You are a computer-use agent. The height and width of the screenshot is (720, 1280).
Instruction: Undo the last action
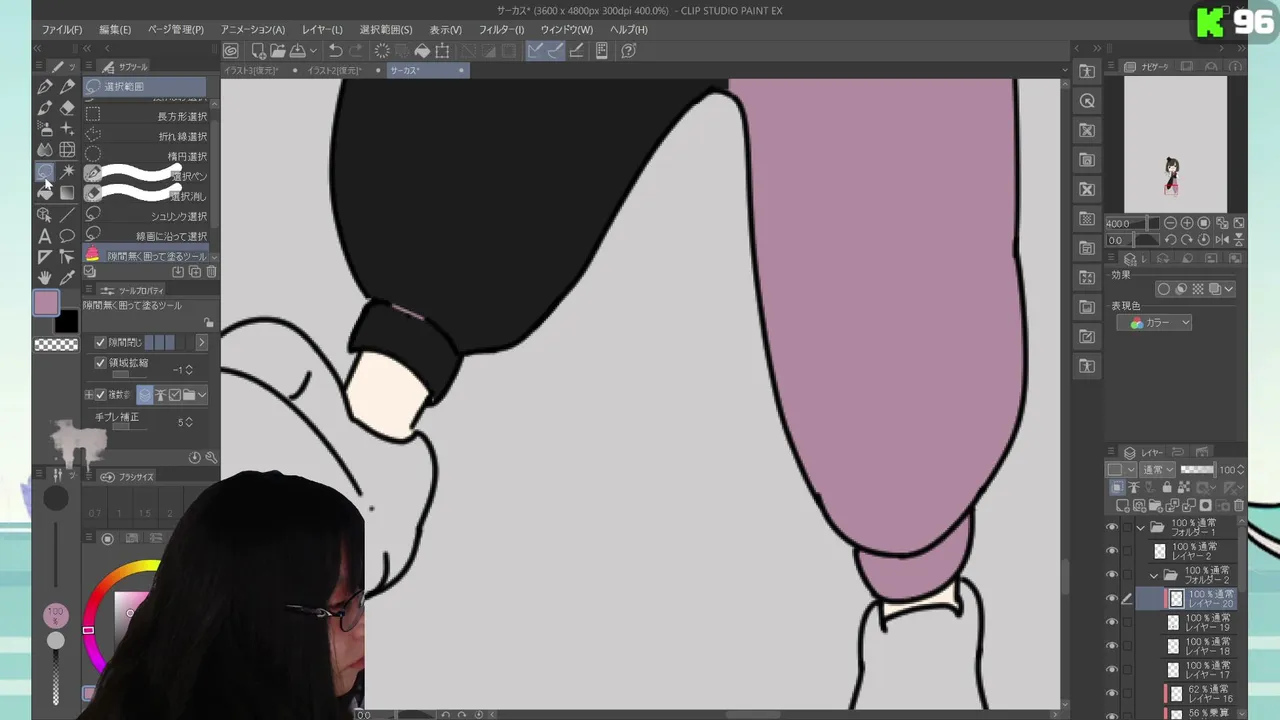(x=336, y=51)
